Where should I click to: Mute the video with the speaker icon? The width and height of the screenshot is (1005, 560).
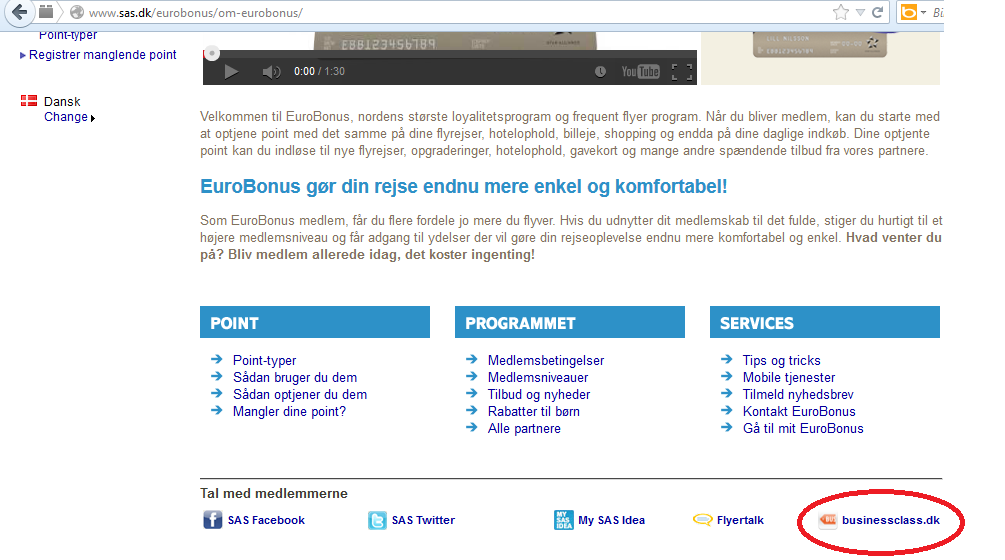(271, 72)
